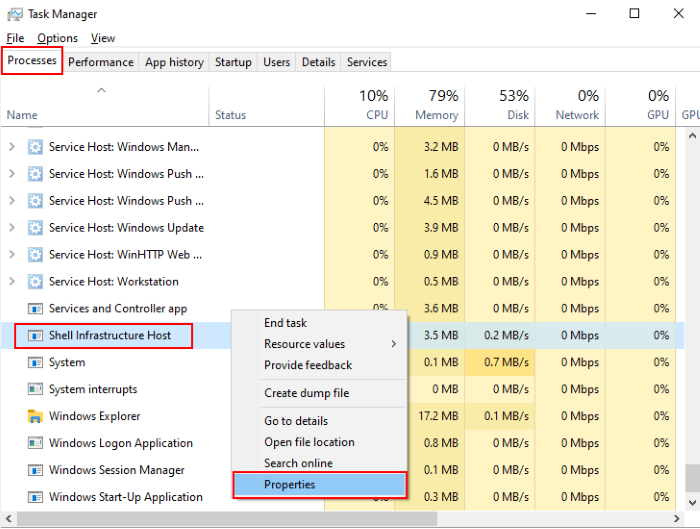Screen dimensions: 700x529
Task: Click the Windows Session Manager icon
Action: (x=35, y=470)
